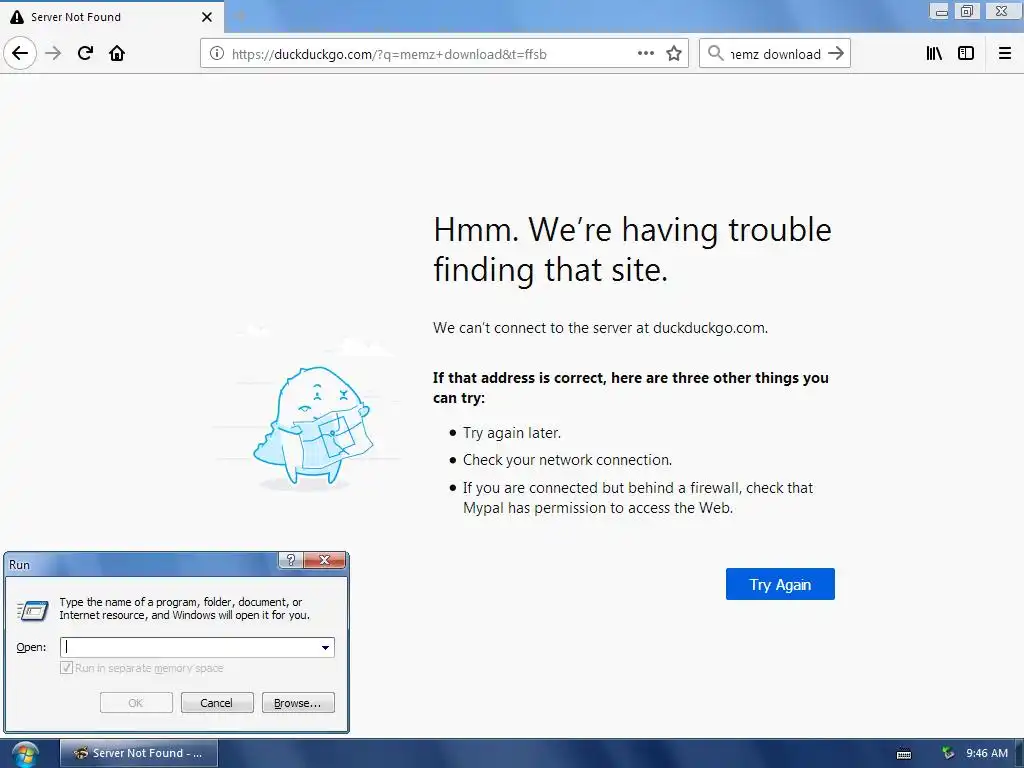This screenshot has height=768, width=1024.
Task: Reload the current page
Action: point(85,54)
